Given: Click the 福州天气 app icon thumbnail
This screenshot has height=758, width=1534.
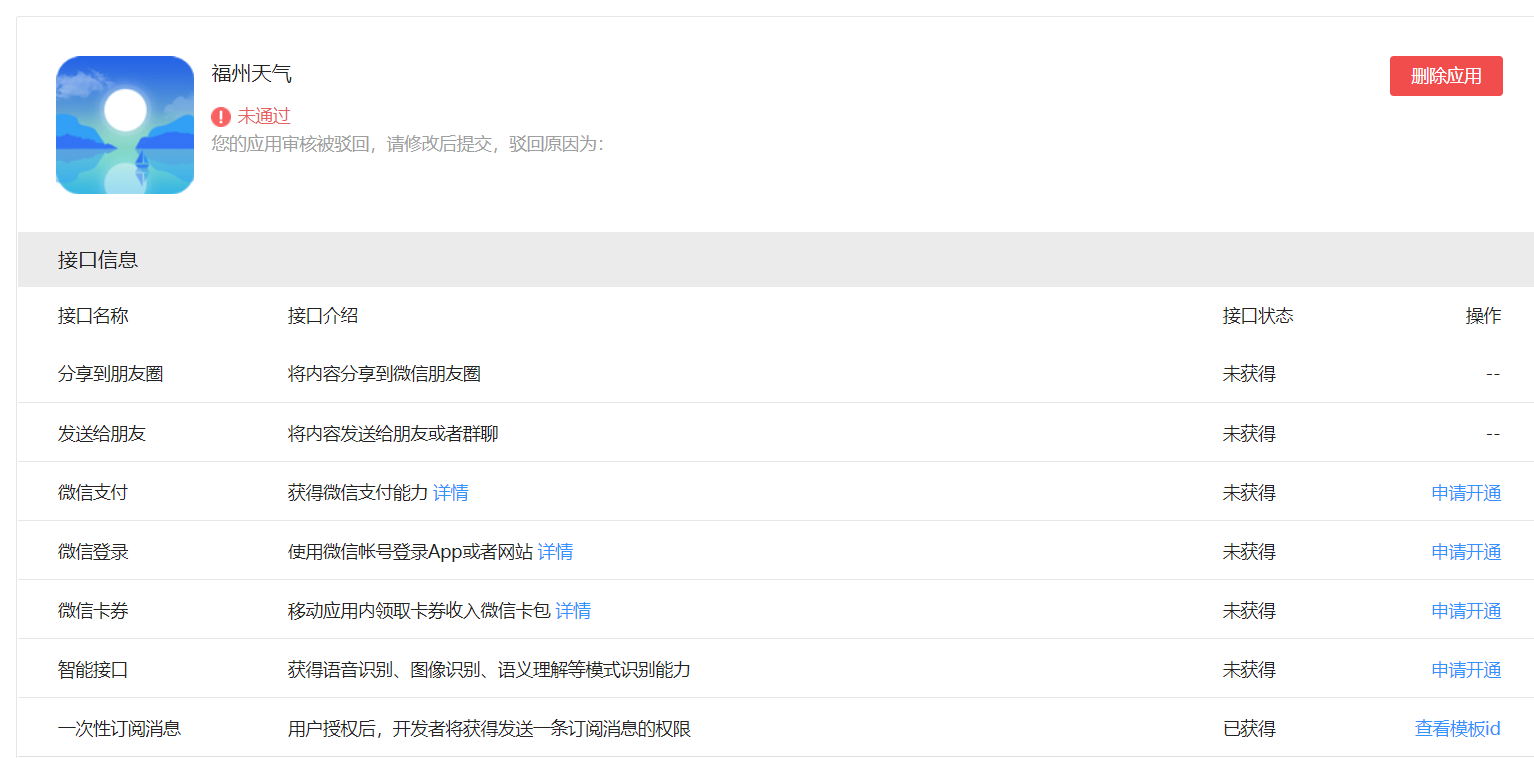Looking at the screenshot, I should pyautogui.click(x=125, y=125).
